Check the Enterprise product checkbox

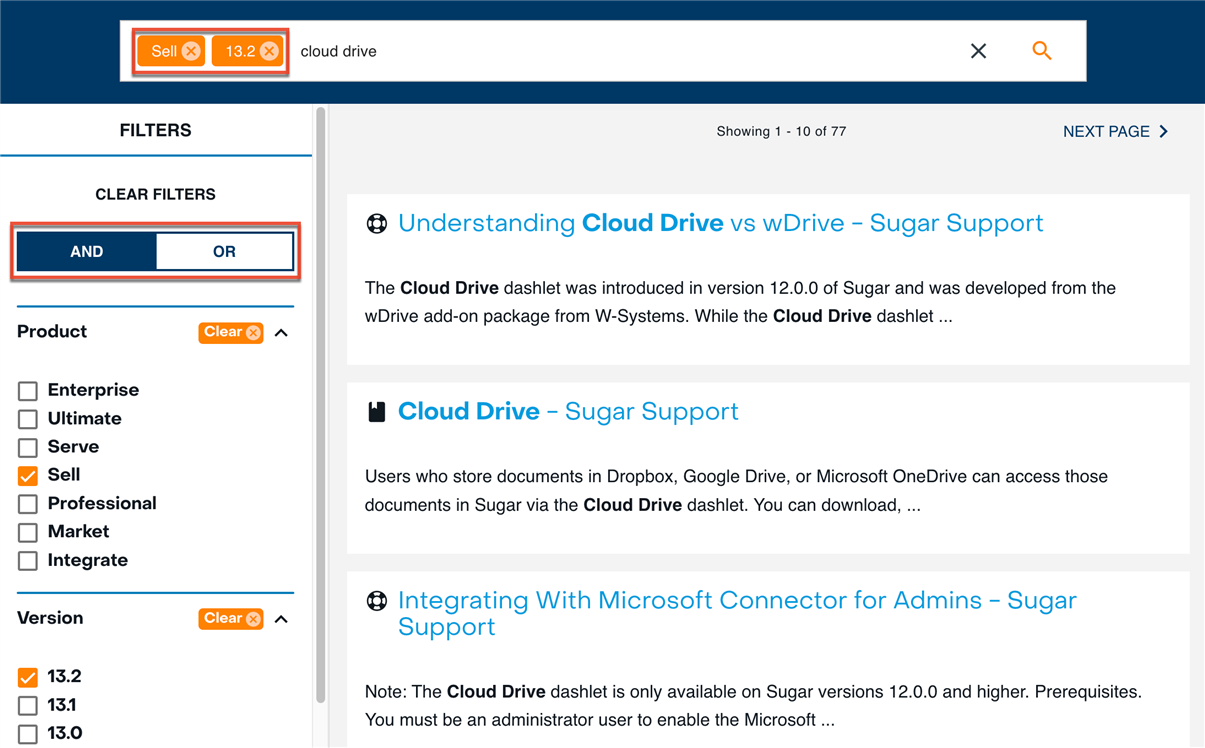tap(28, 391)
